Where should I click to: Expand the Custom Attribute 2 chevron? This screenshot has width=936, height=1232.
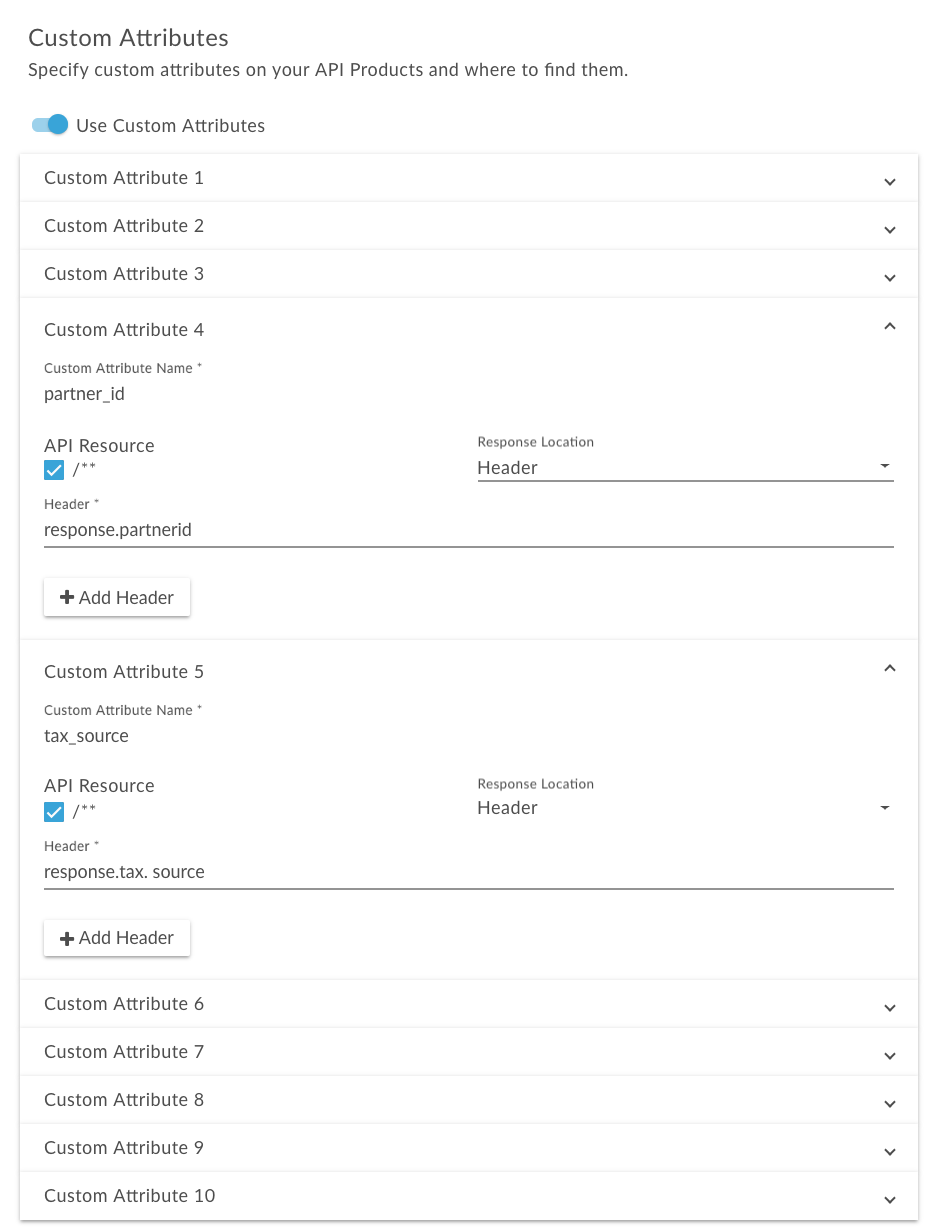(889, 230)
